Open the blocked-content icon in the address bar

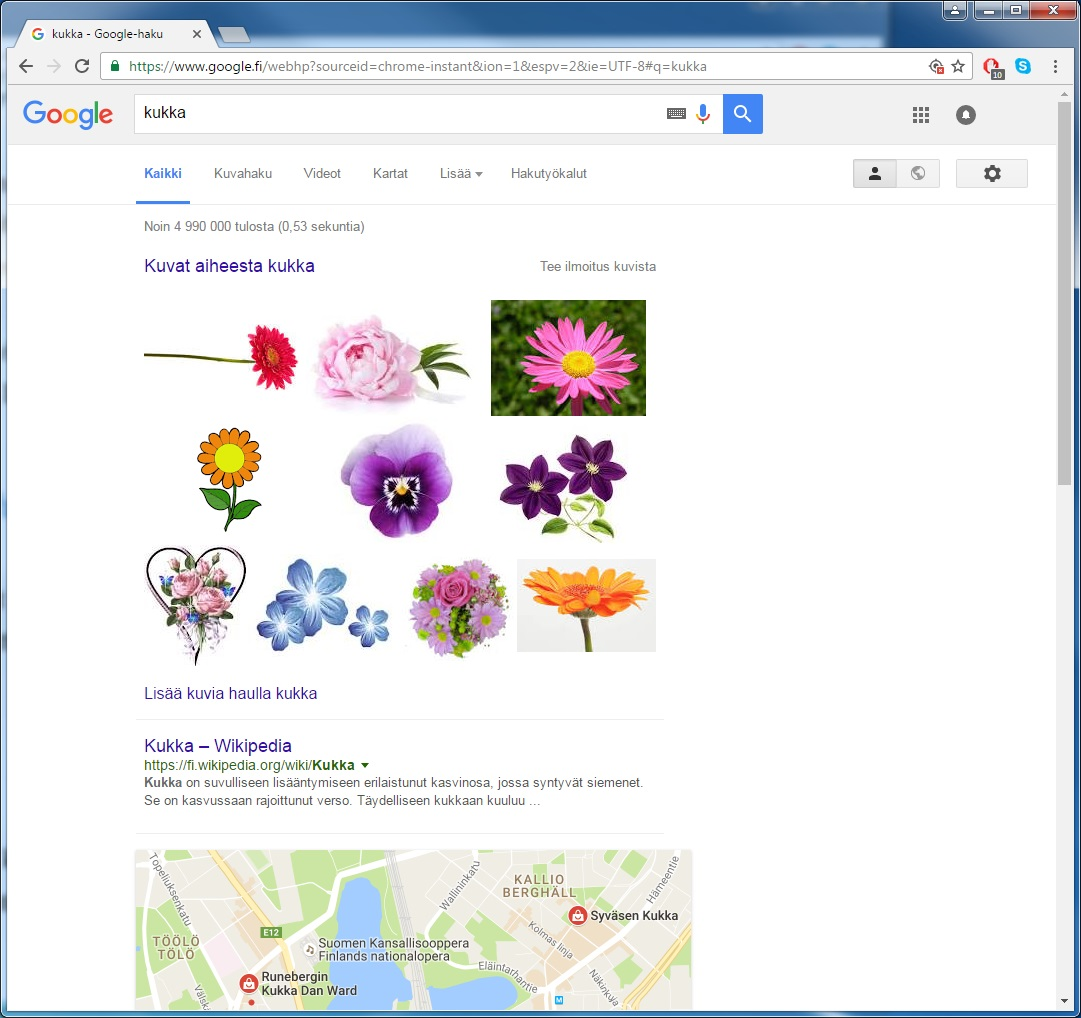[936, 66]
